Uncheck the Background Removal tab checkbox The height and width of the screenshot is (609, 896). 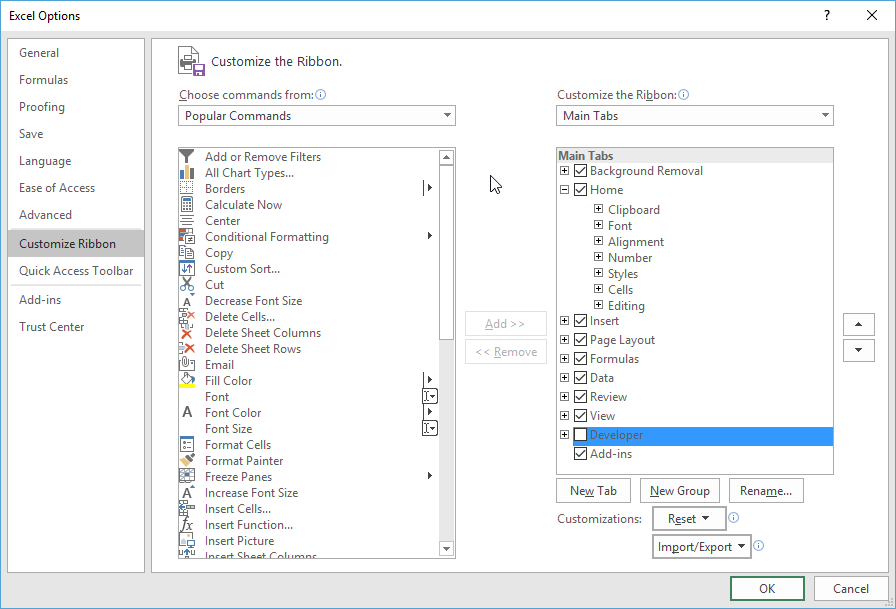(x=580, y=171)
